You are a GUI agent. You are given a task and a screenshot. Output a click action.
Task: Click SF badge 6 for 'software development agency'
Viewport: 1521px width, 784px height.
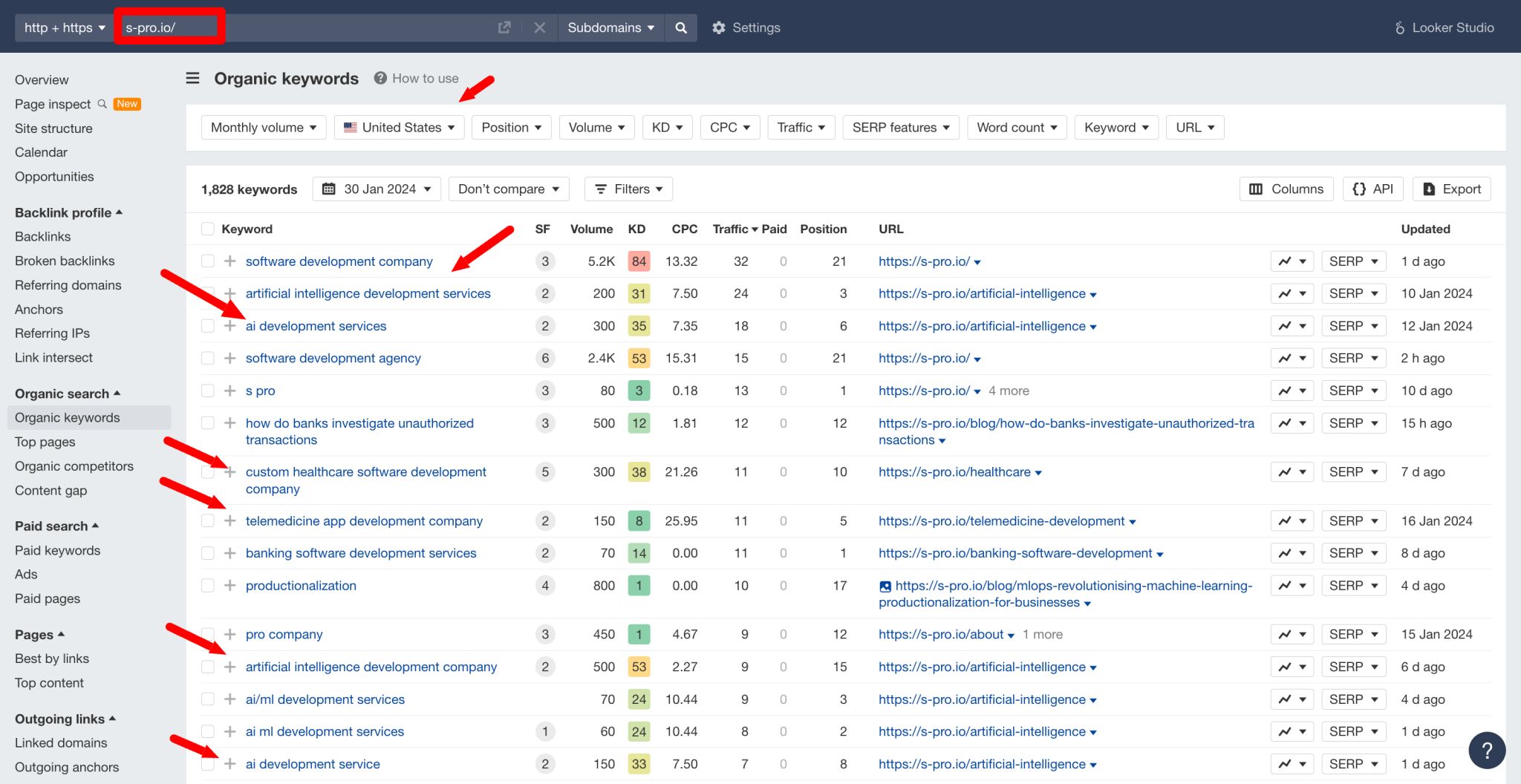545,358
